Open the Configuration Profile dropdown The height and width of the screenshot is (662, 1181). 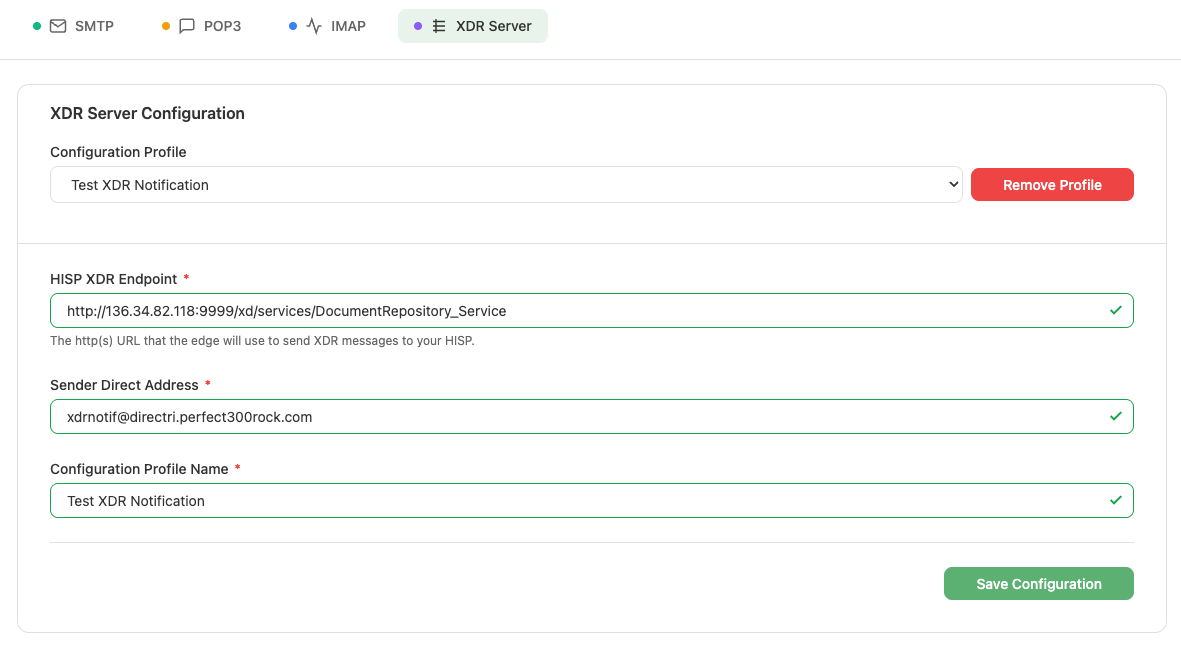(x=506, y=185)
